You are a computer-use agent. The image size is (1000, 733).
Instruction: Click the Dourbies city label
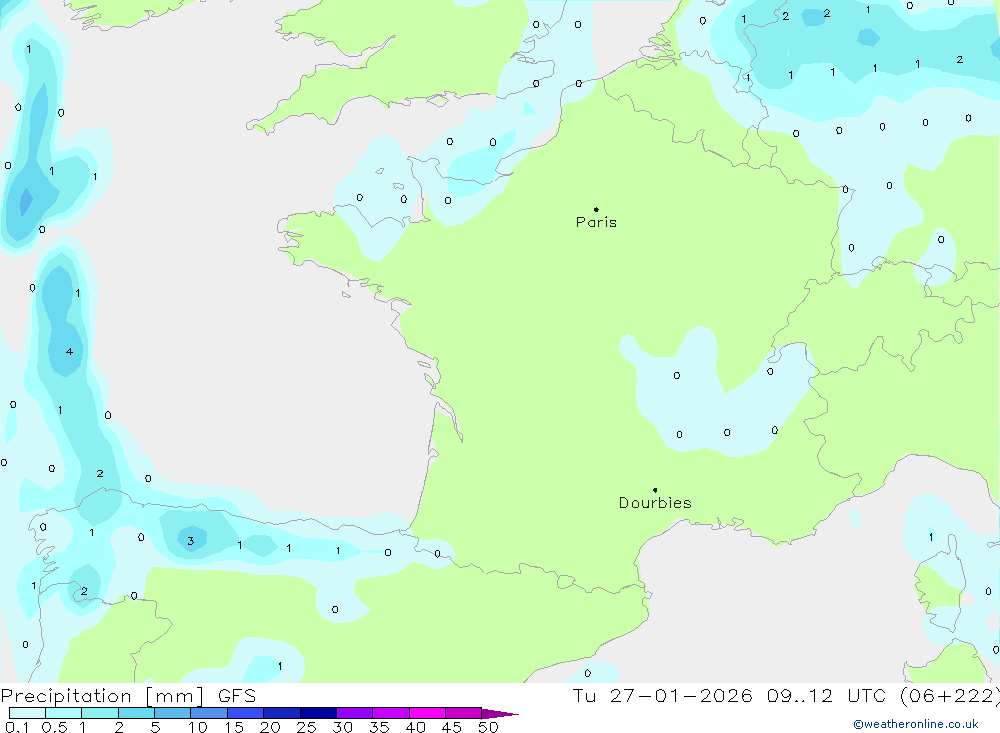pos(655,503)
